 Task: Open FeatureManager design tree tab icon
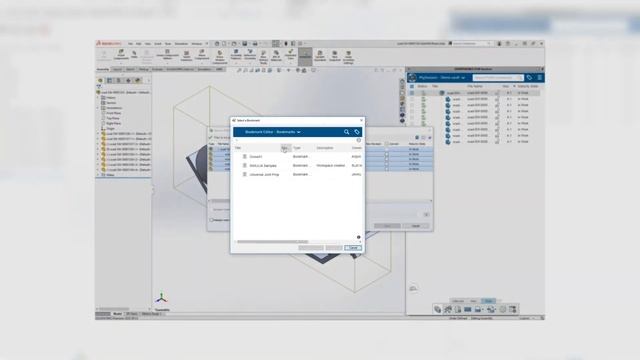tap(100, 80)
